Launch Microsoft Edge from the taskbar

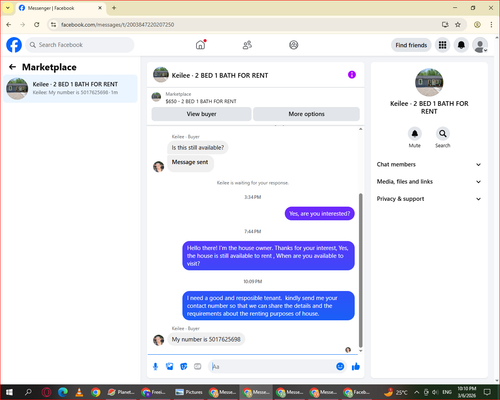[63, 392]
